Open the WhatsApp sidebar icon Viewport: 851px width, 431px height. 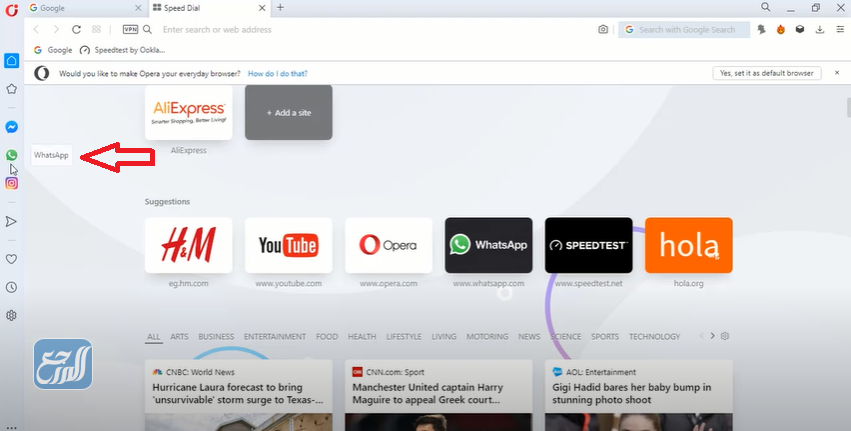click(11, 155)
